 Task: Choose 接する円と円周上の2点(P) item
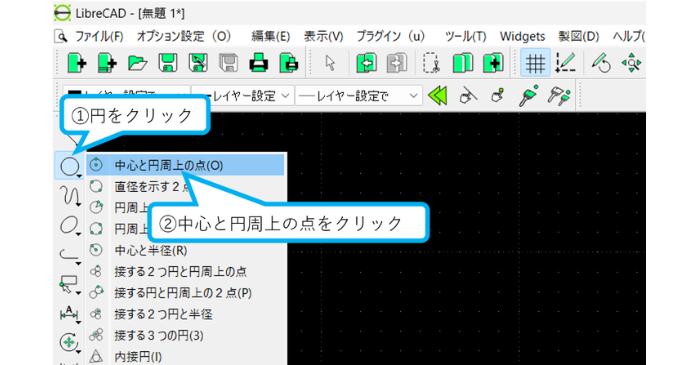coord(185,293)
